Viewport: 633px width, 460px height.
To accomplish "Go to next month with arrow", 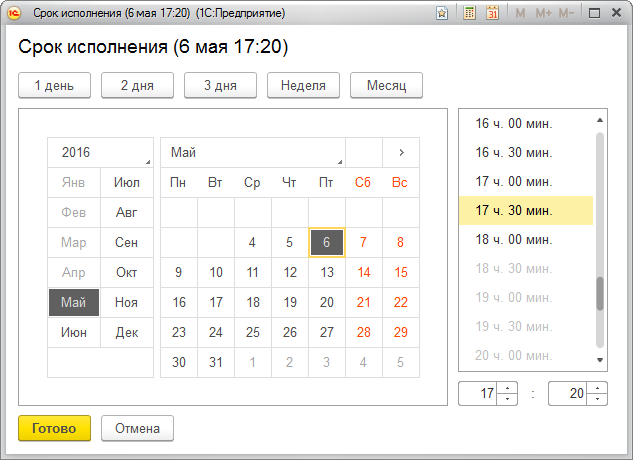I will pos(401,152).
